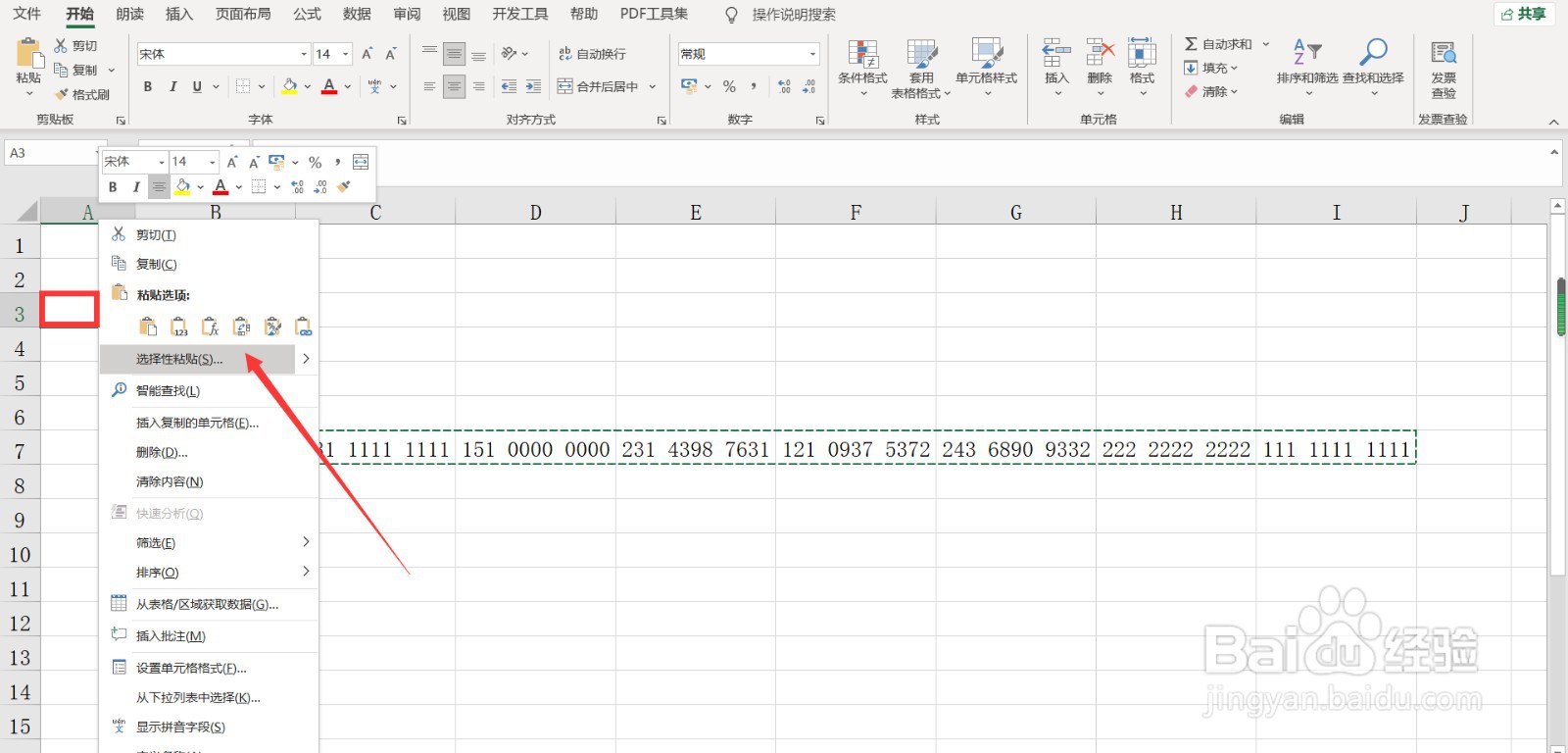
Task: Open the 常规 number format dropdown
Action: [x=812, y=54]
